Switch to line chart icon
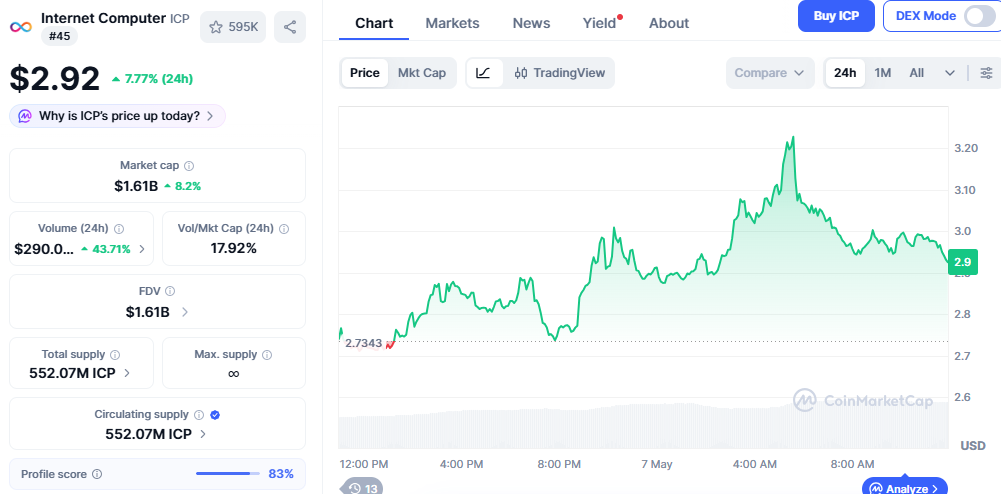 [x=483, y=73]
